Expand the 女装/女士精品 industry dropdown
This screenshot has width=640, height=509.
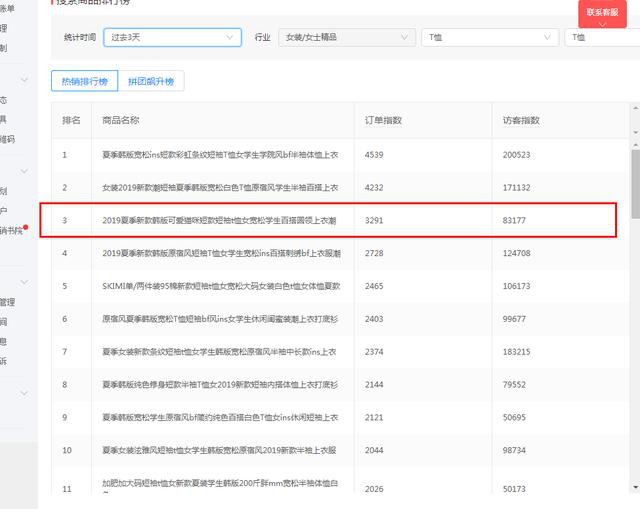[346, 37]
